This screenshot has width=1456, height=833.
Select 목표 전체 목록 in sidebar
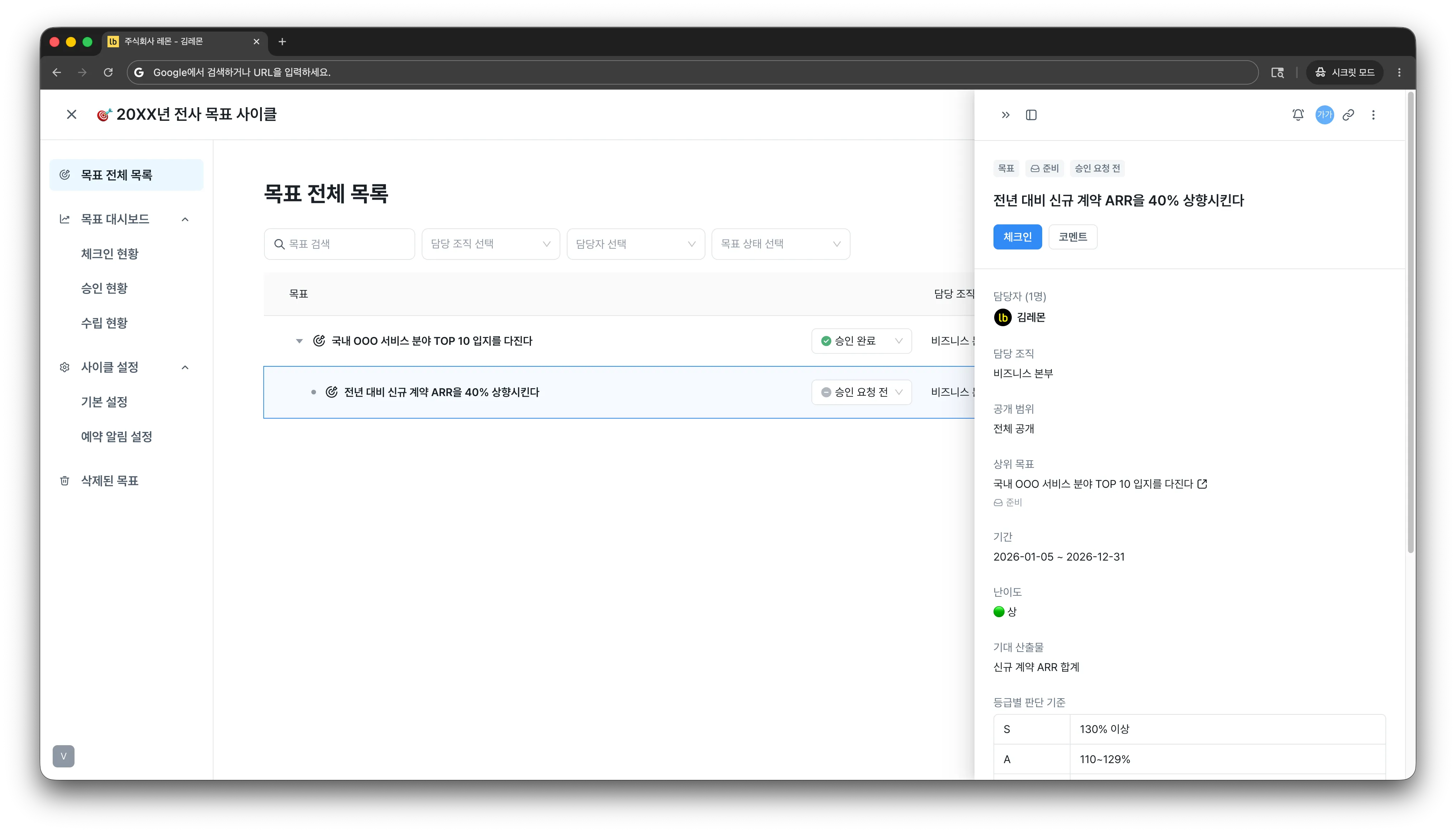click(x=126, y=175)
